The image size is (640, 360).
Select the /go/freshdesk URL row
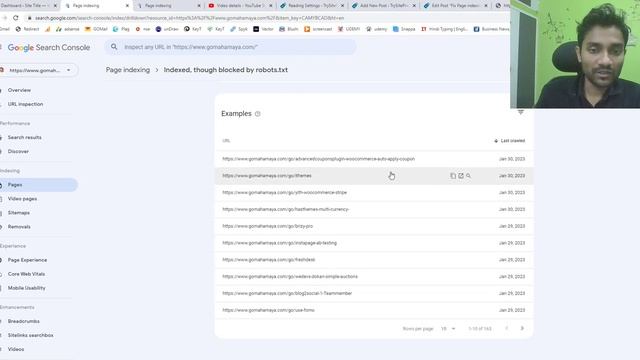(x=373, y=260)
